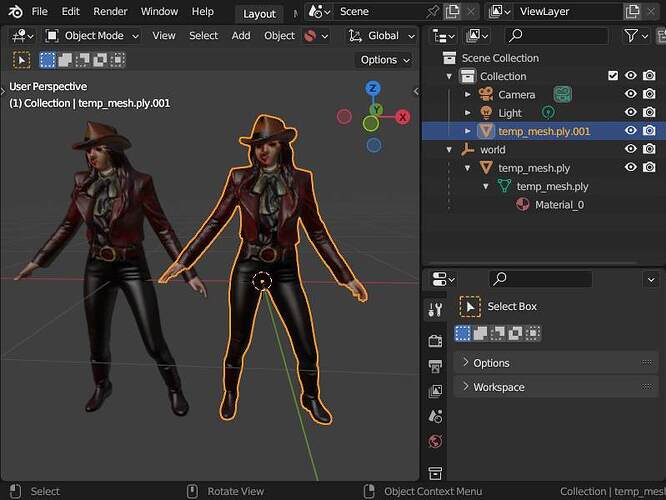The height and width of the screenshot is (500, 666).
Task: Select the Material_0 item
Action: 559,205
